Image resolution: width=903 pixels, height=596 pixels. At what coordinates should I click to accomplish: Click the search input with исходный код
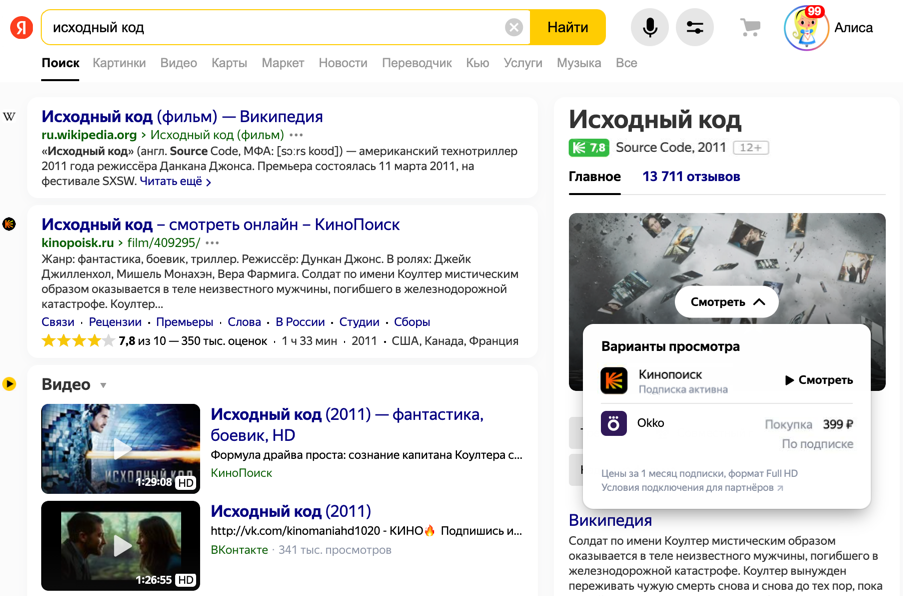(270, 28)
